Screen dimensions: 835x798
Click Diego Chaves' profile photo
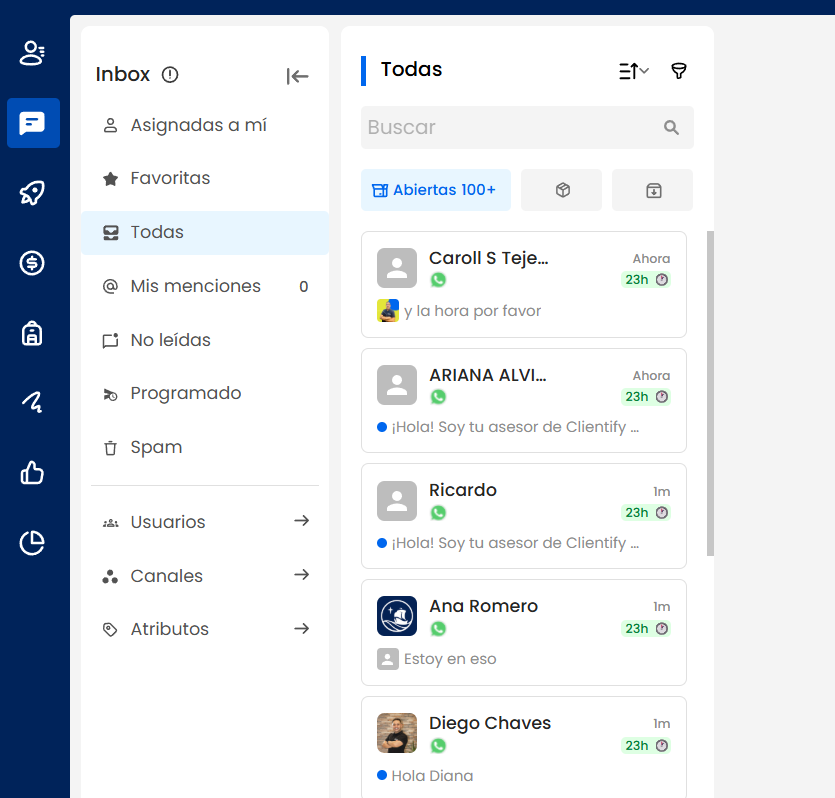tap(397, 733)
